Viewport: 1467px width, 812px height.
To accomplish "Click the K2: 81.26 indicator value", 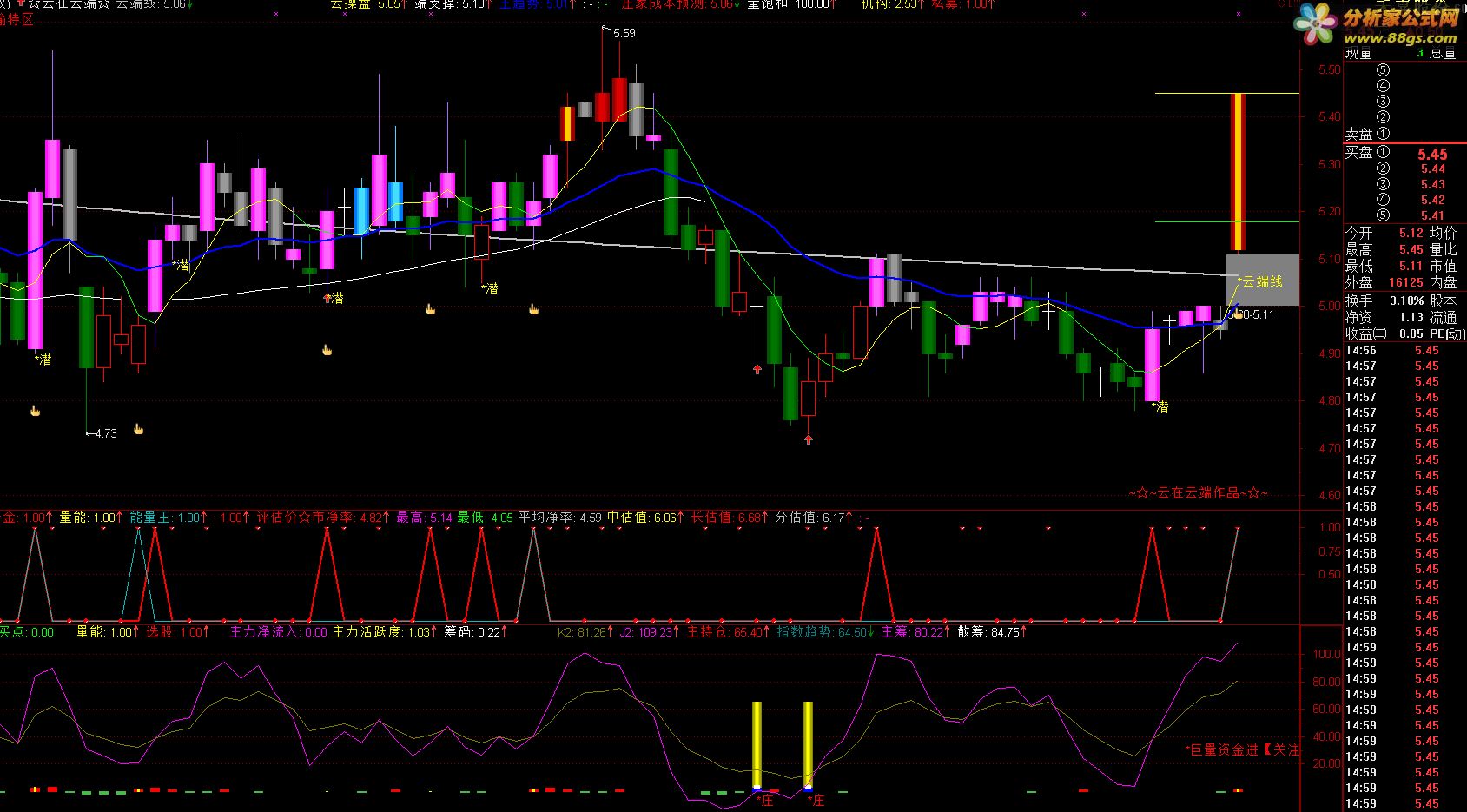I will 586,632.
